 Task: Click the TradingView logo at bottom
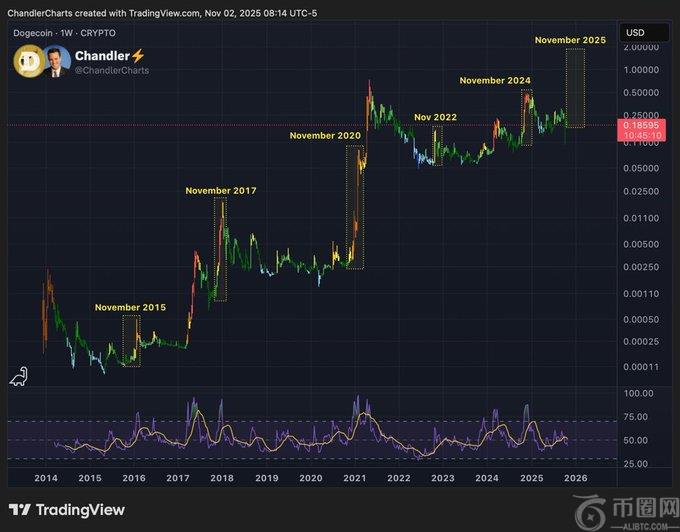click(x=67, y=510)
